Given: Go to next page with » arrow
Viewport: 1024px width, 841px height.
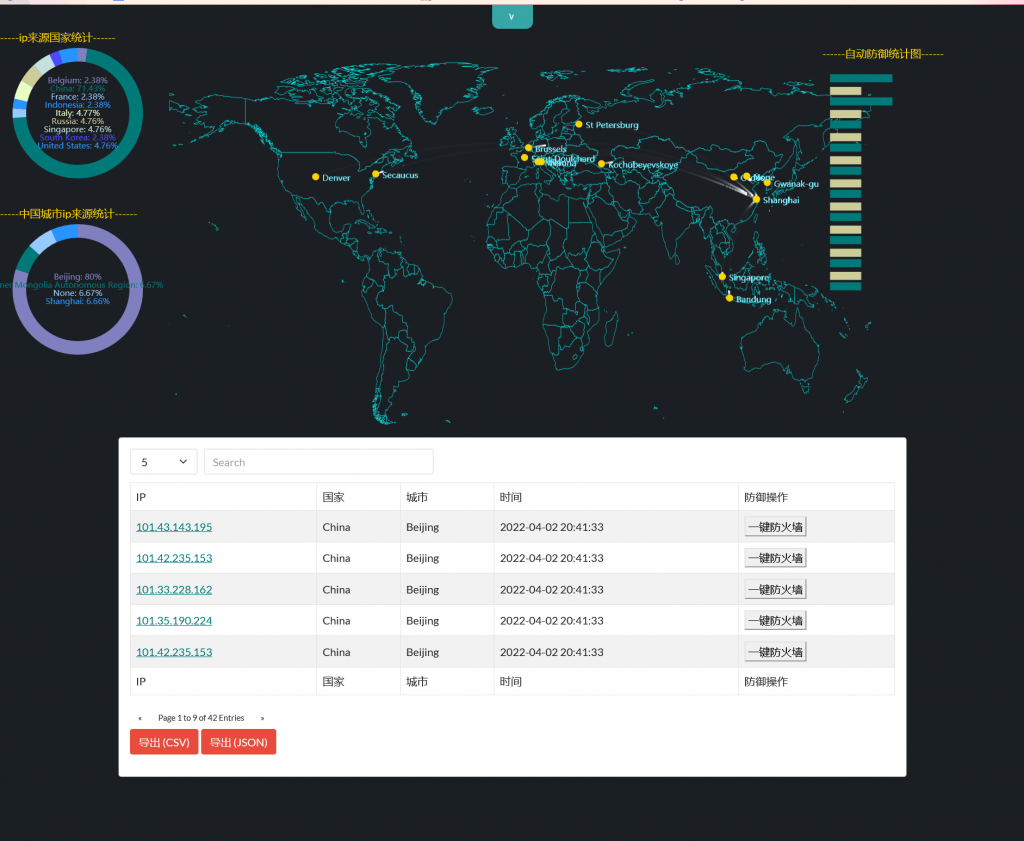Looking at the screenshot, I should click(x=263, y=718).
